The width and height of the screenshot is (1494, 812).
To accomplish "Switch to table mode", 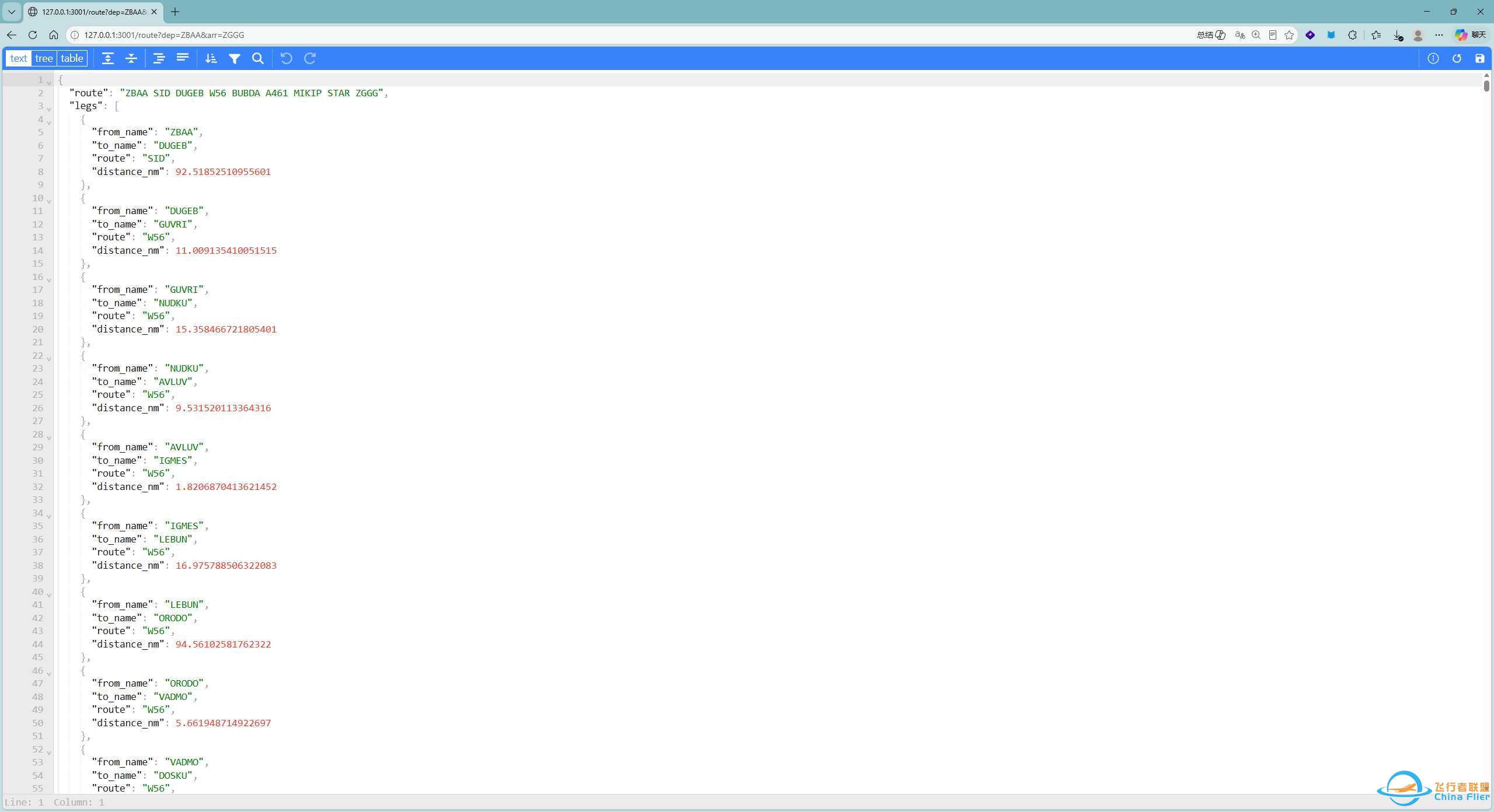I will (x=72, y=58).
